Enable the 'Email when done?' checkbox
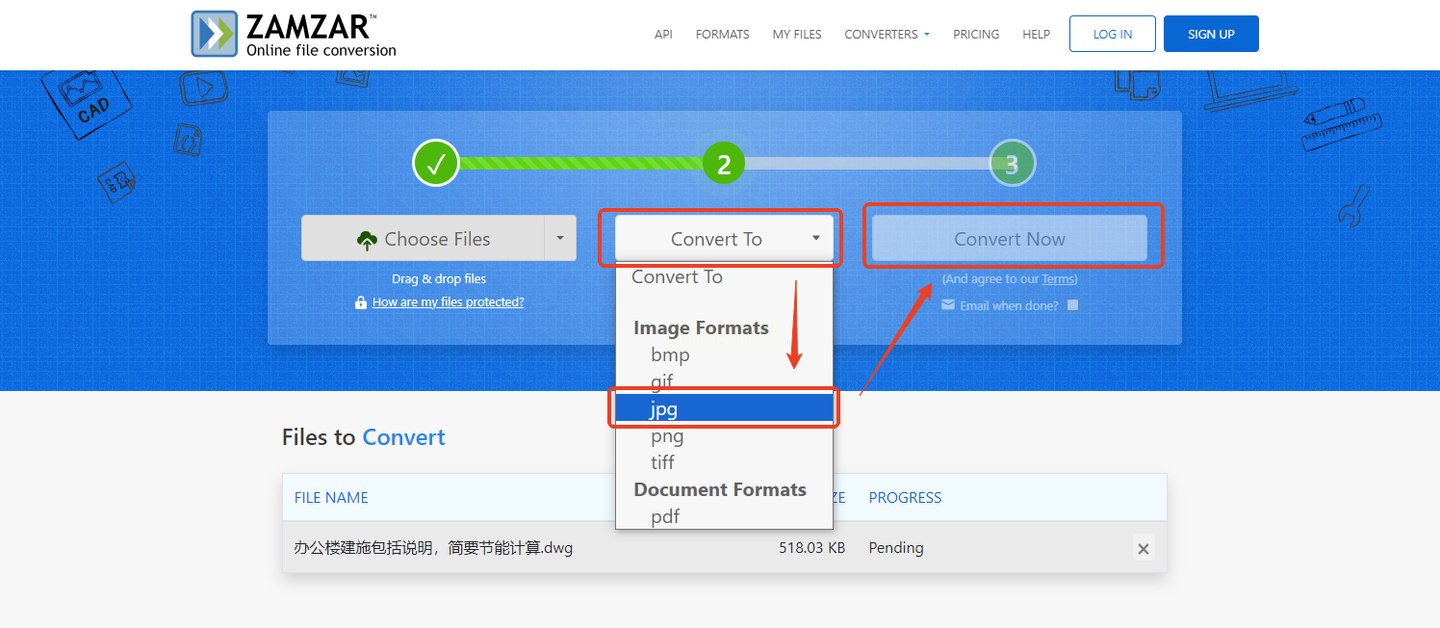The height and width of the screenshot is (628, 1440). (x=1073, y=305)
